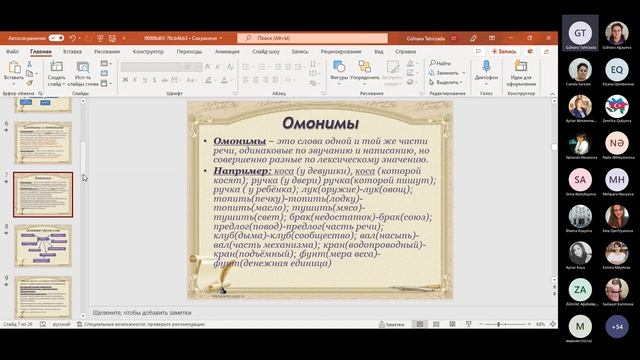Open the slide Layout dropdown
This screenshot has width=640, height=360.
point(106,64)
